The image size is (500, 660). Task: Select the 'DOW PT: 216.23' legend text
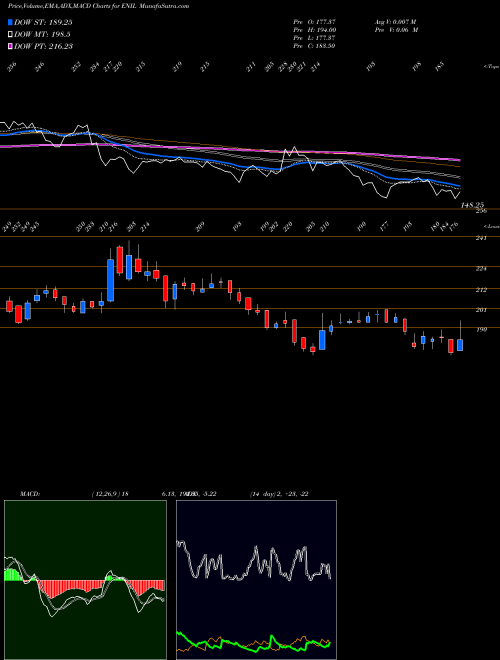point(43,46)
